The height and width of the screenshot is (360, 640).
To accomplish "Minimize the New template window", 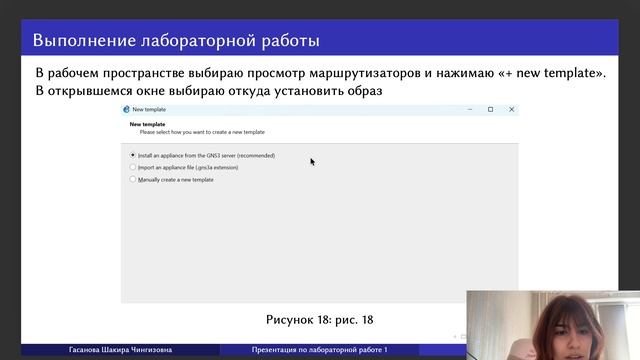I will [x=470, y=109].
